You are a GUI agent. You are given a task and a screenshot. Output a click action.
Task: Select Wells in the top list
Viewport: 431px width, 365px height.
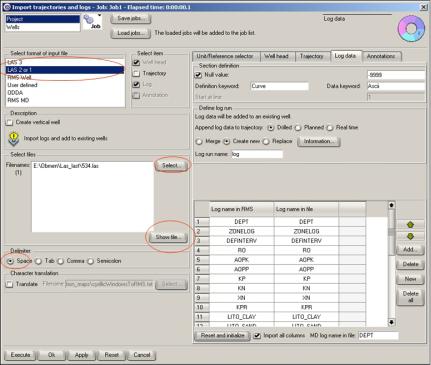pyautogui.click(x=43, y=27)
